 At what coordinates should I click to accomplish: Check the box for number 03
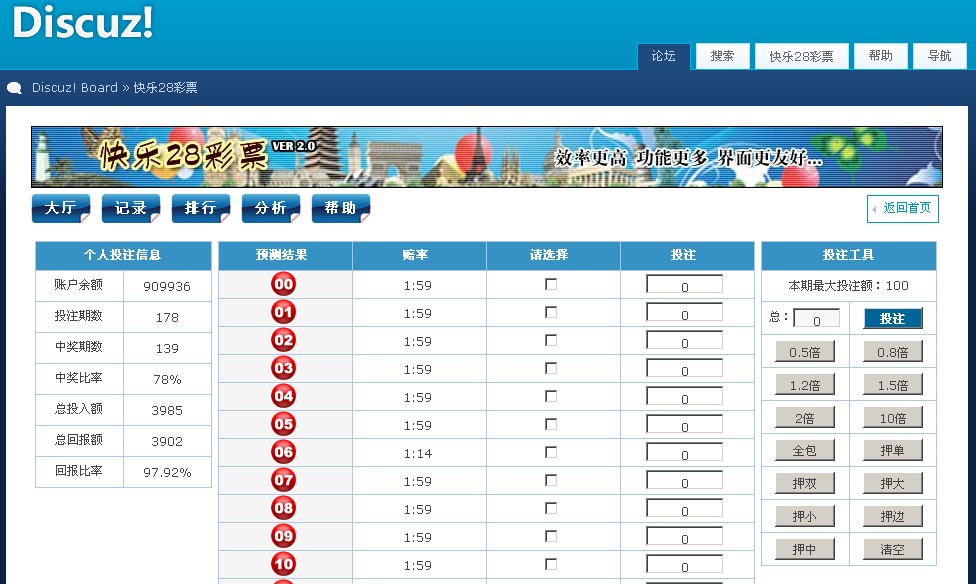click(x=551, y=368)
